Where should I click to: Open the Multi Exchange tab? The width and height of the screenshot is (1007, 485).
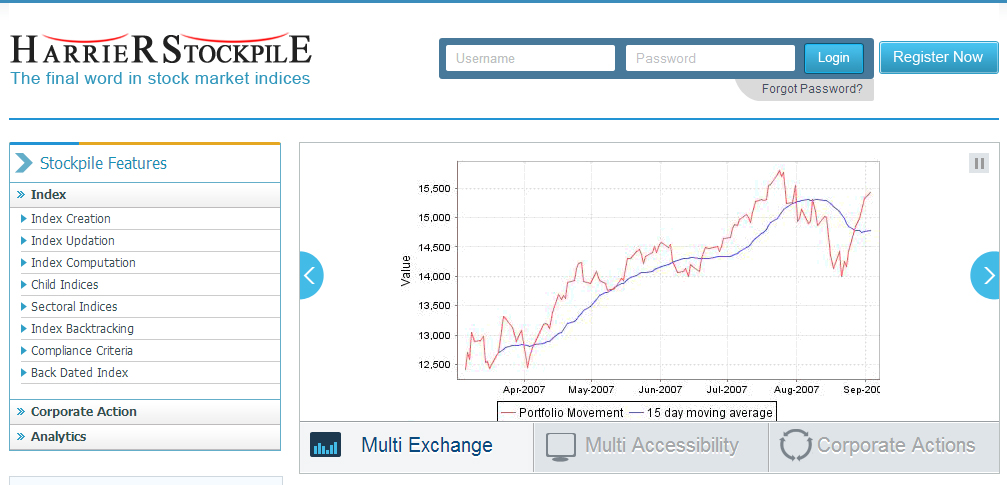[417, 447]
